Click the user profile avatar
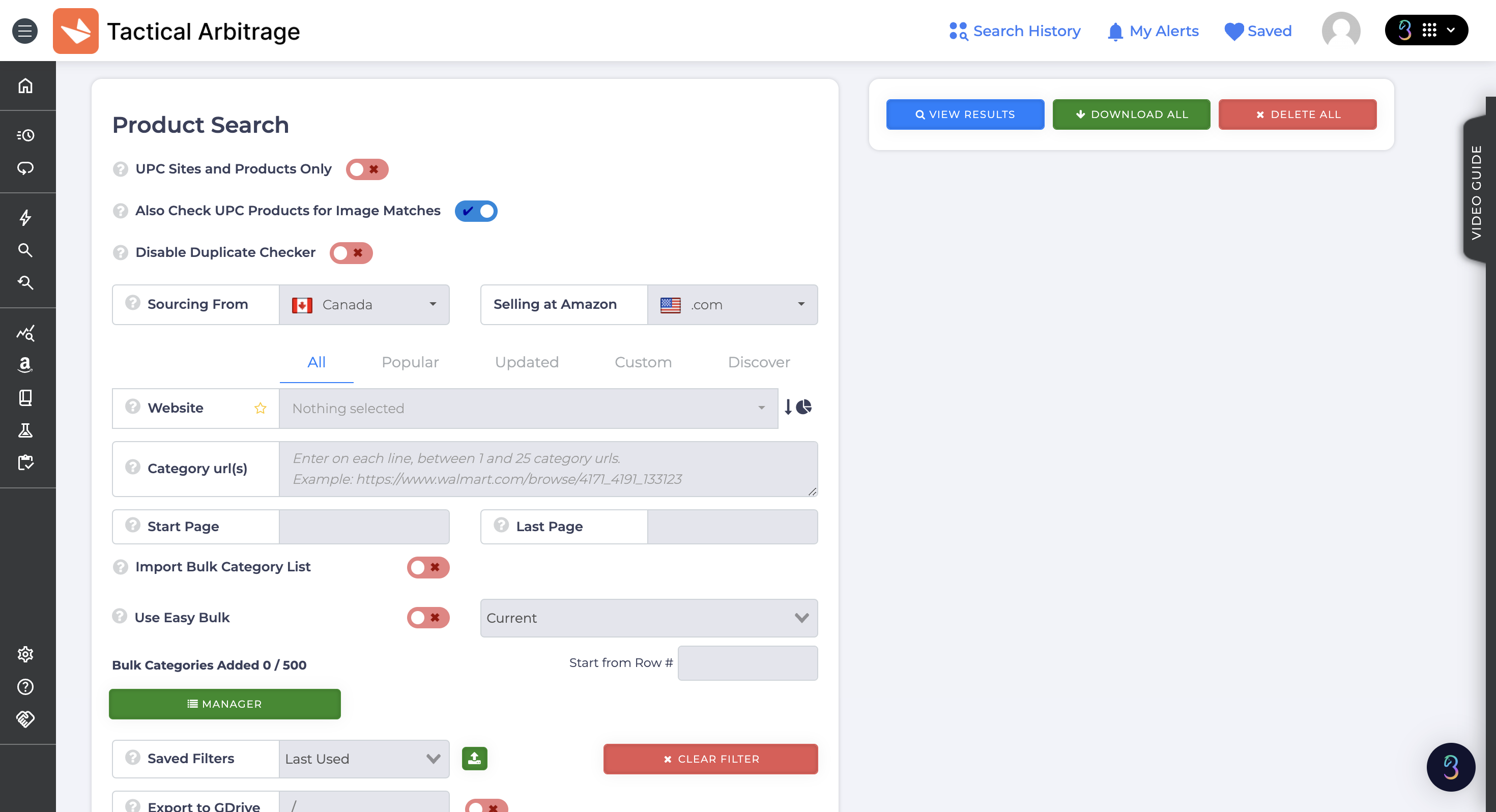The width and height of the screenshot is (1496, 812). coord(1341,30)
